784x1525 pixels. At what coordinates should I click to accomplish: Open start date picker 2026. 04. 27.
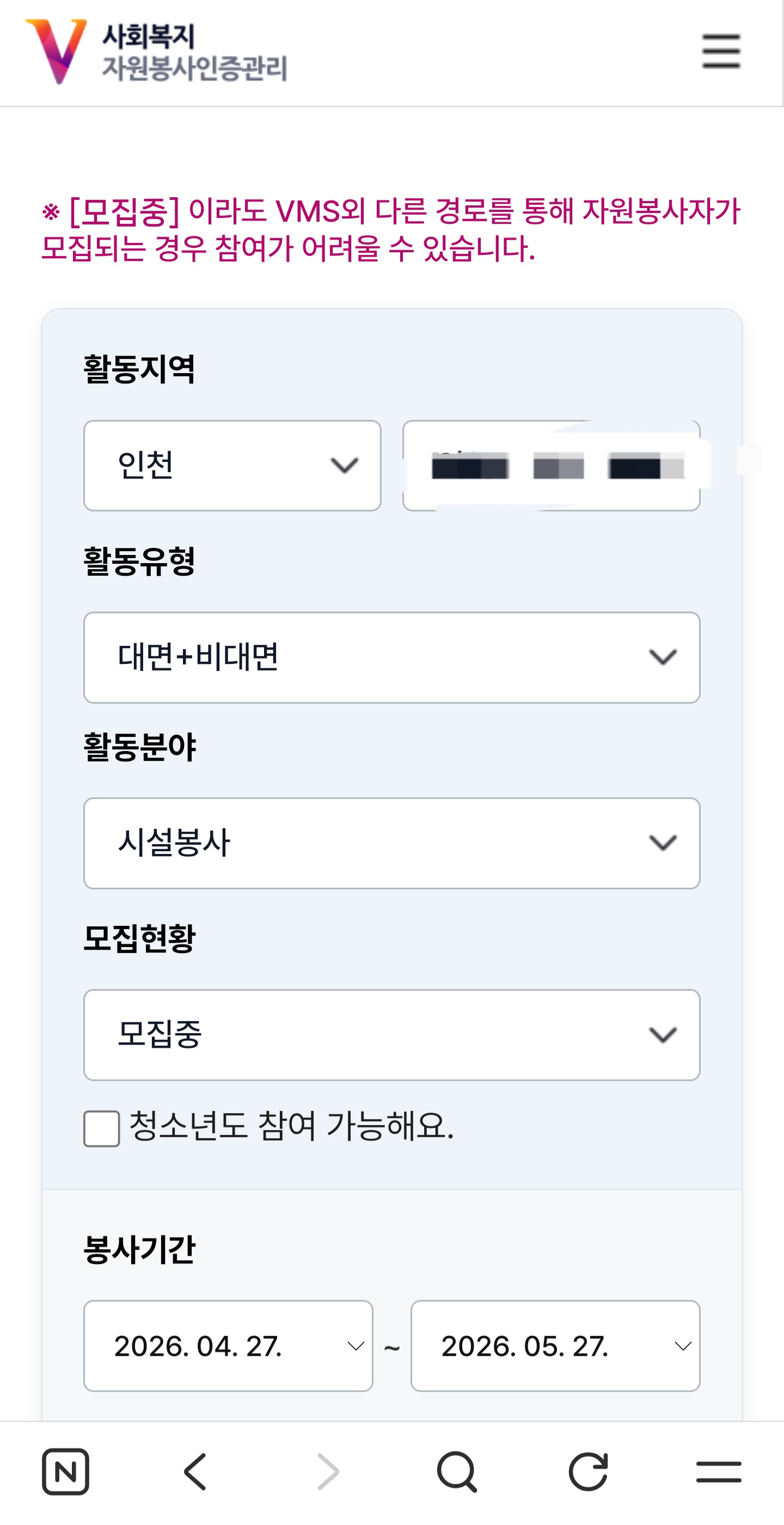coord(228,1346)
